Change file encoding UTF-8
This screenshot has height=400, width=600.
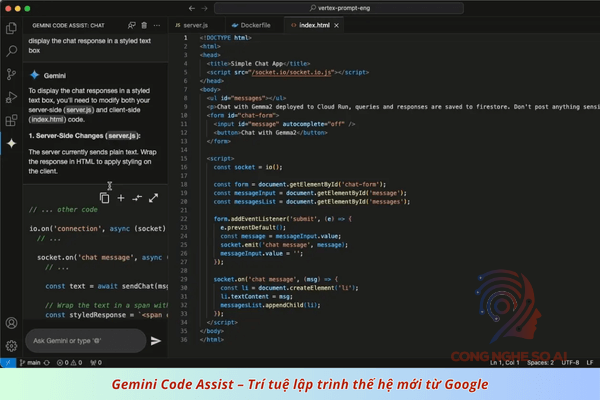[570, 362]
